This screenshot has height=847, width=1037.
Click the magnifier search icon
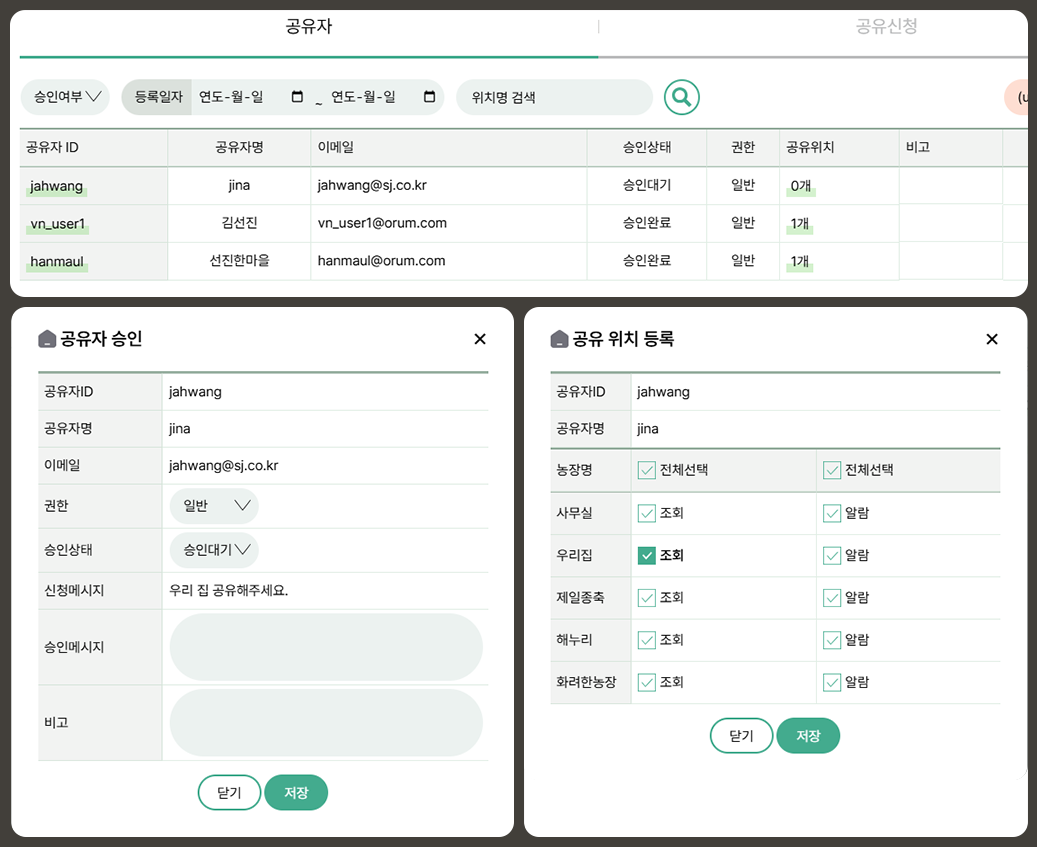681,97
